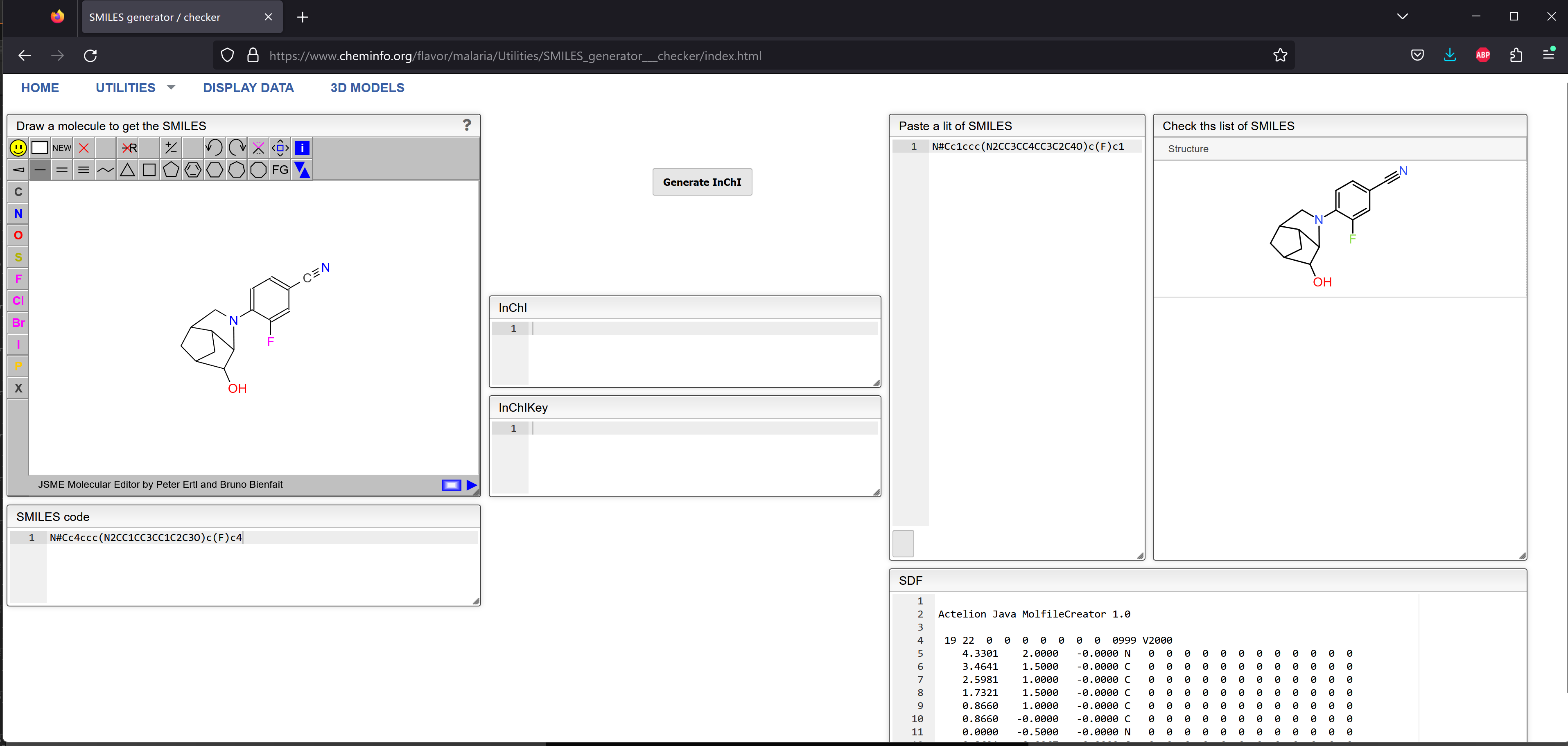Viewport: 1568px width, 746px height.
Task: Open the FG functional groups menu
Action: pos(280,170)
